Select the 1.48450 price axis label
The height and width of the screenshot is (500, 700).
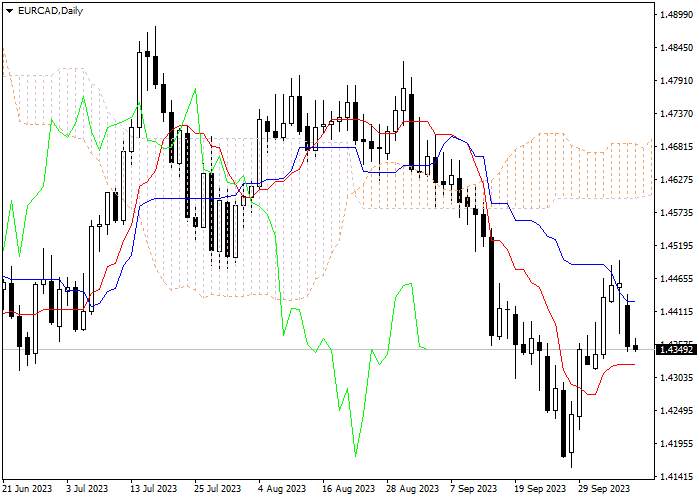tap(676, 48)
